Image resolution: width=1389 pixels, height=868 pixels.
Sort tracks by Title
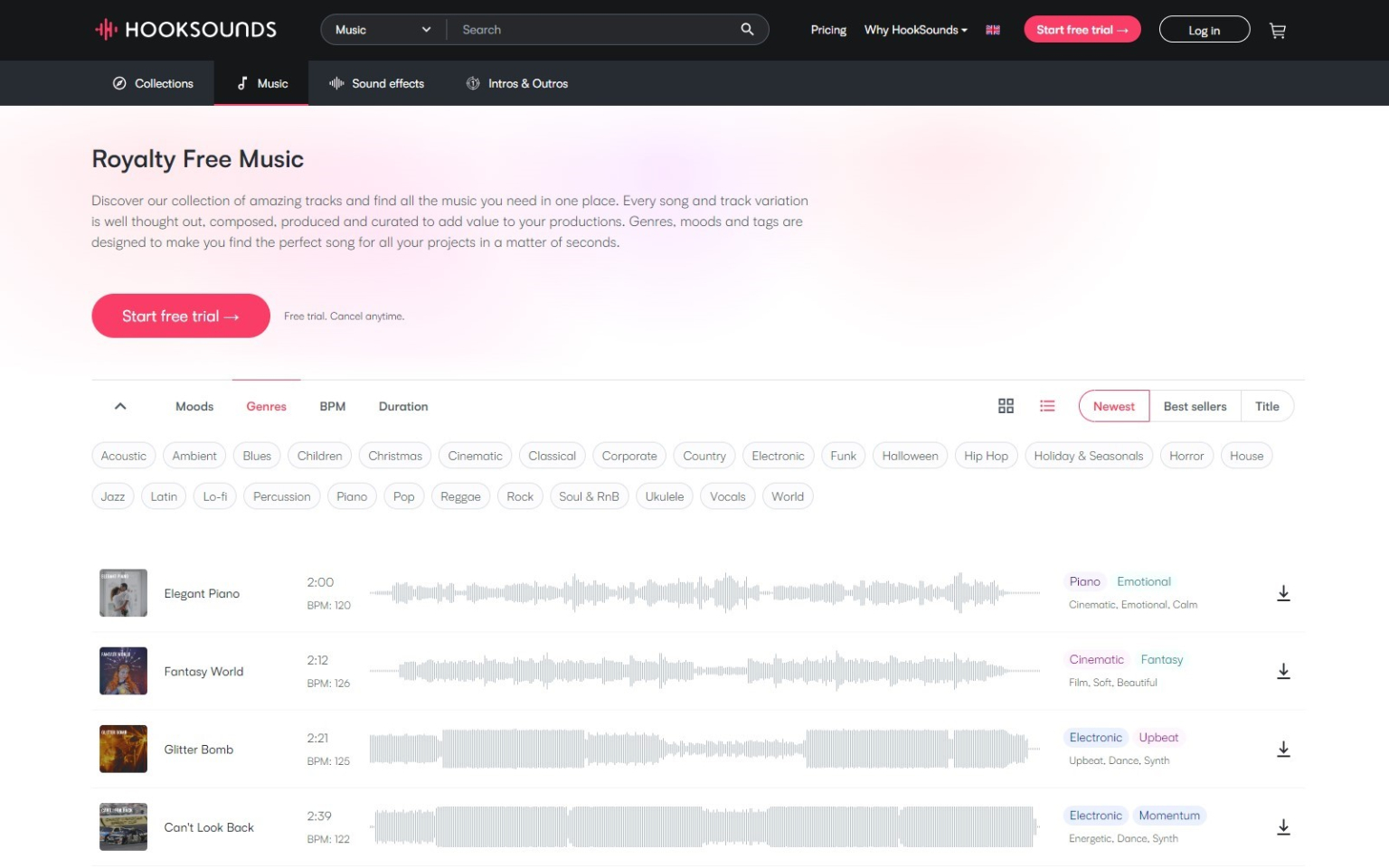1266,406
